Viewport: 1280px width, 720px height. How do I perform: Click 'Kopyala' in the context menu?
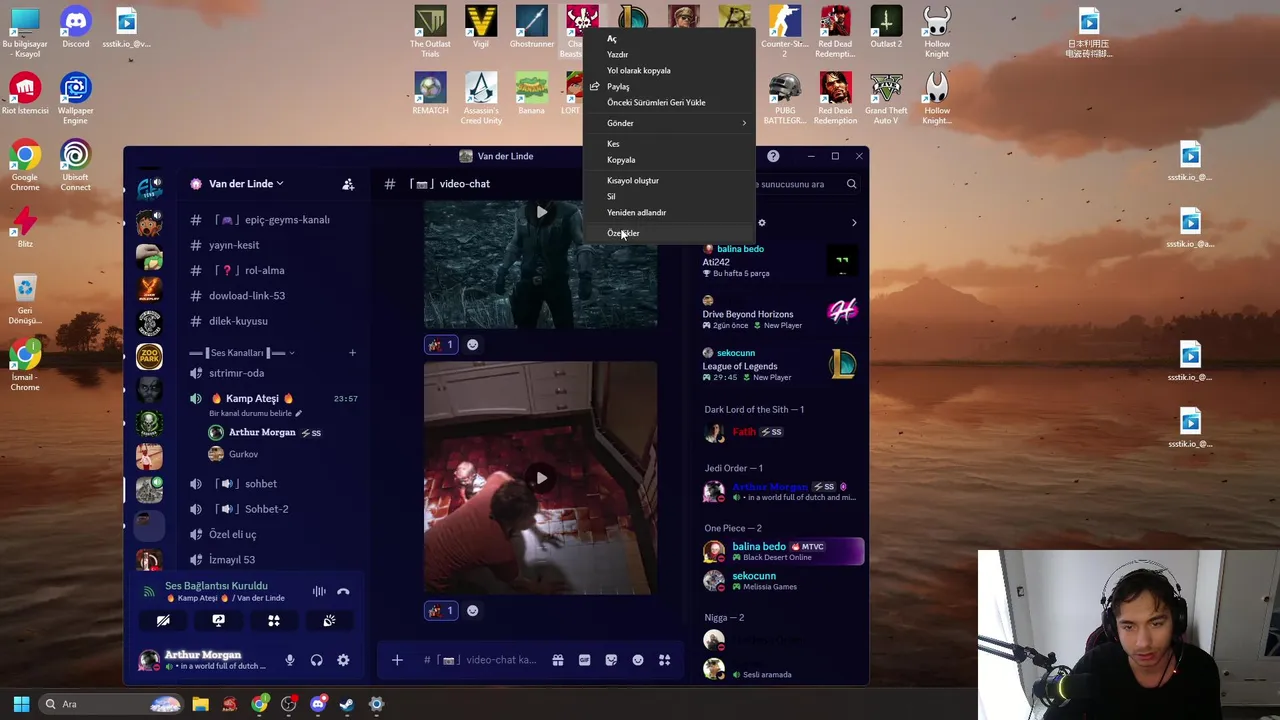tap(620, 159)
